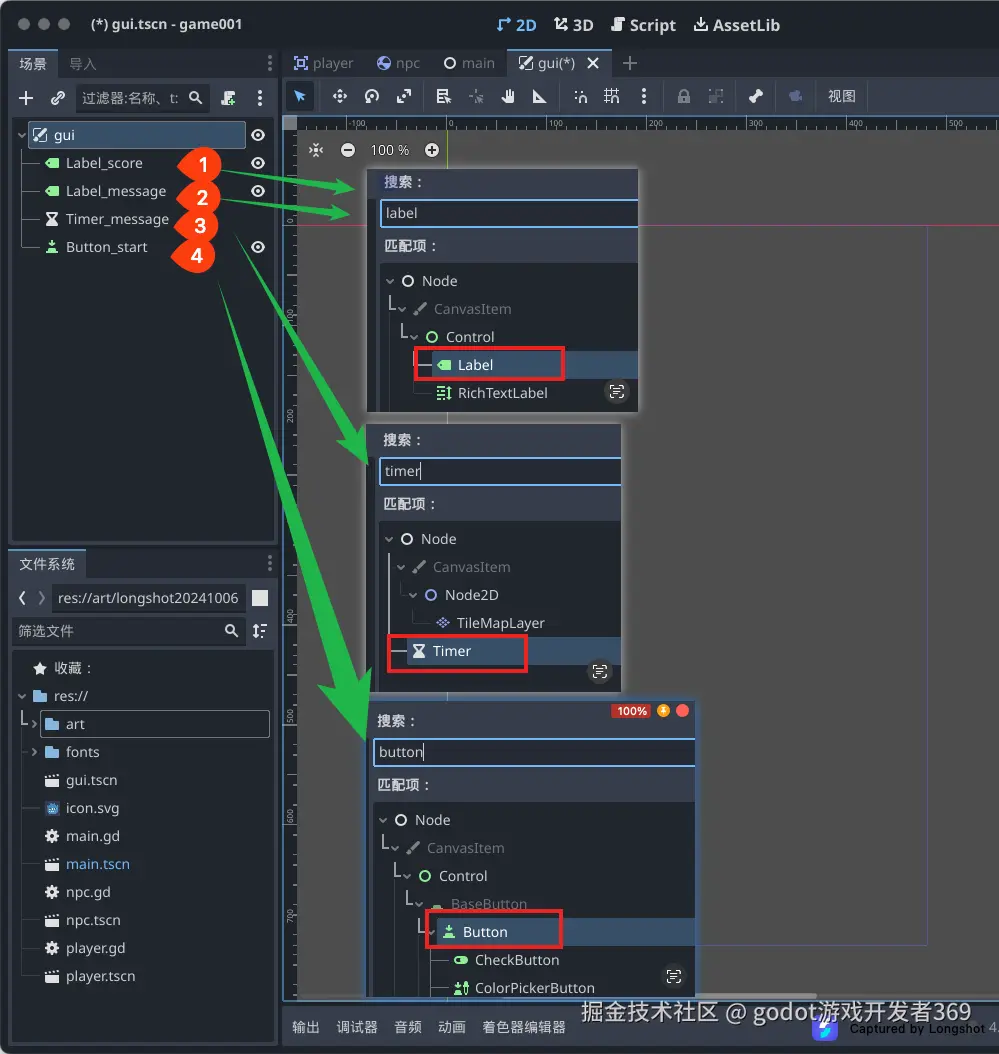Activate the Move mode tool

pyautogui.click(x=339, y=96)
